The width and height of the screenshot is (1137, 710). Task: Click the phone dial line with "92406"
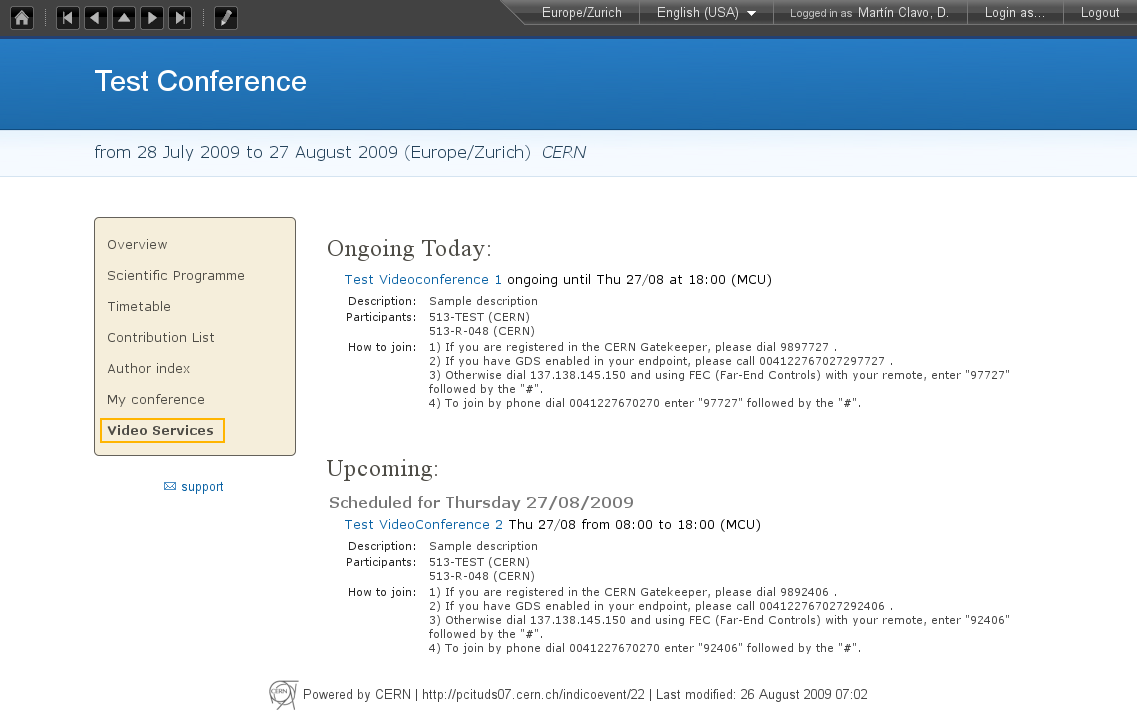(645, 648)
